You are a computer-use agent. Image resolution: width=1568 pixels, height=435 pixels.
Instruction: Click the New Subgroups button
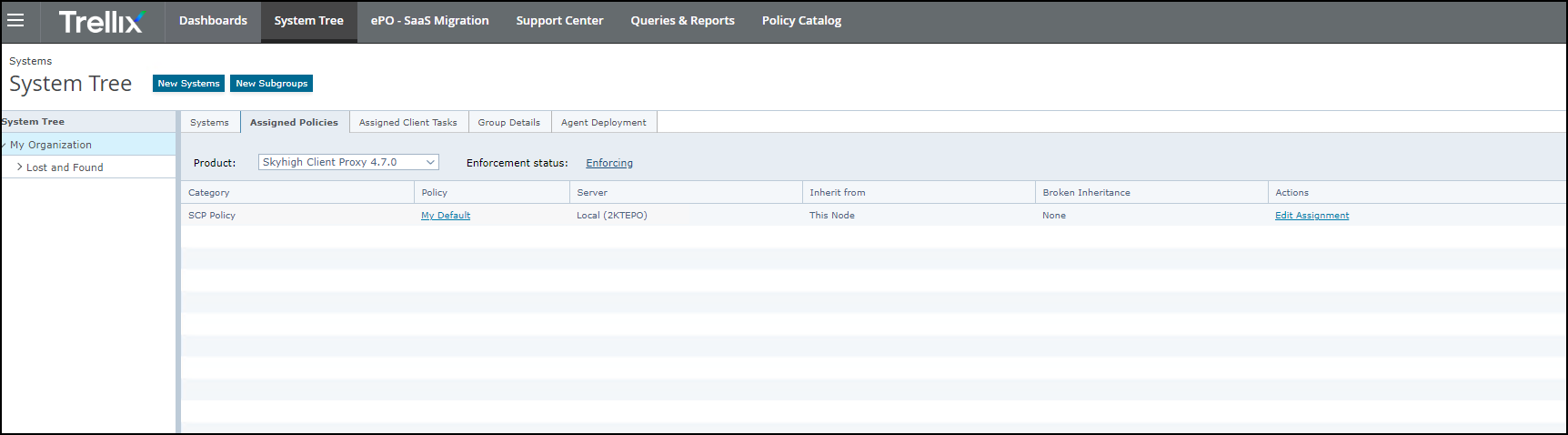(x=271, y=84)
